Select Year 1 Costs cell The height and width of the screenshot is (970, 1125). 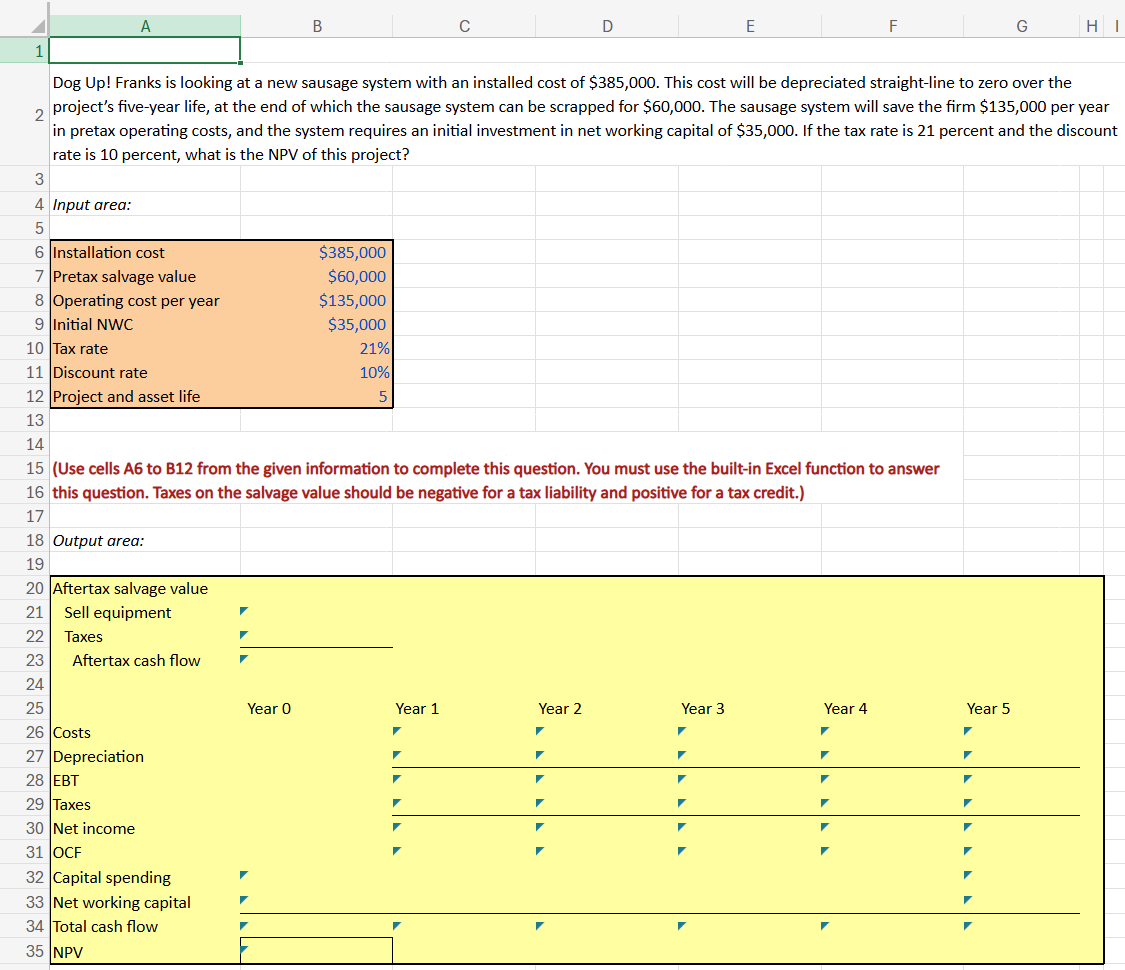463,732
